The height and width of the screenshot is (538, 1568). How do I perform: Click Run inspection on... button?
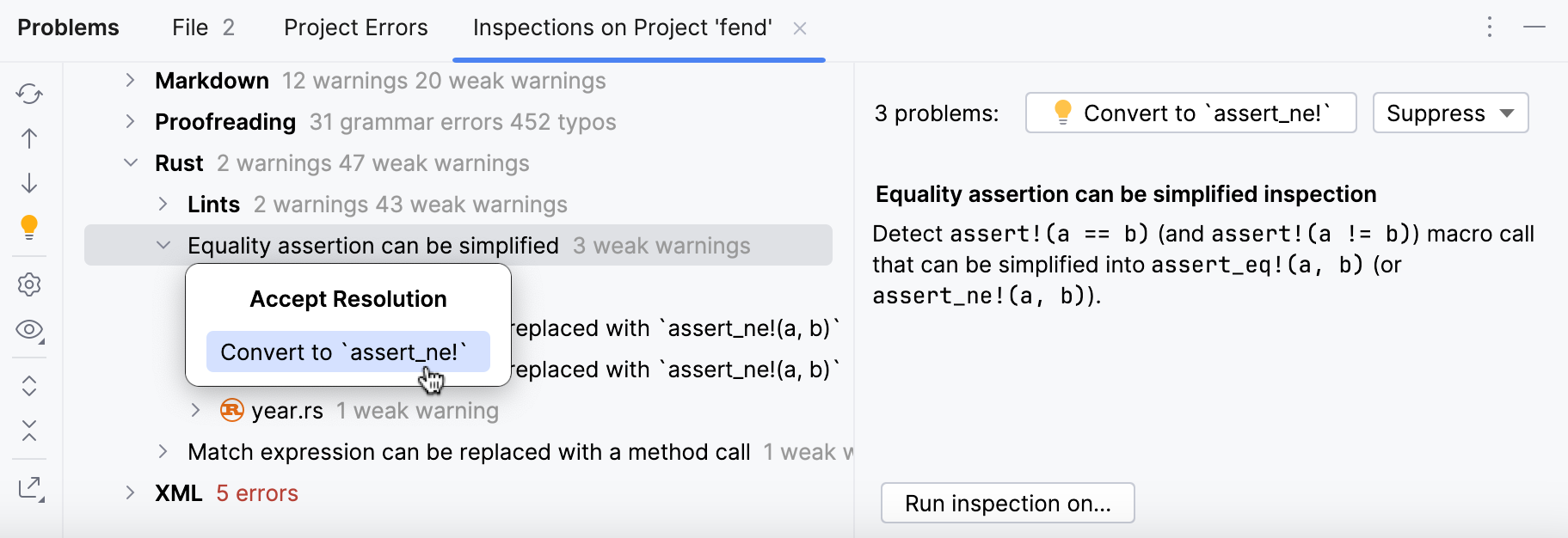click(1007, 503)
